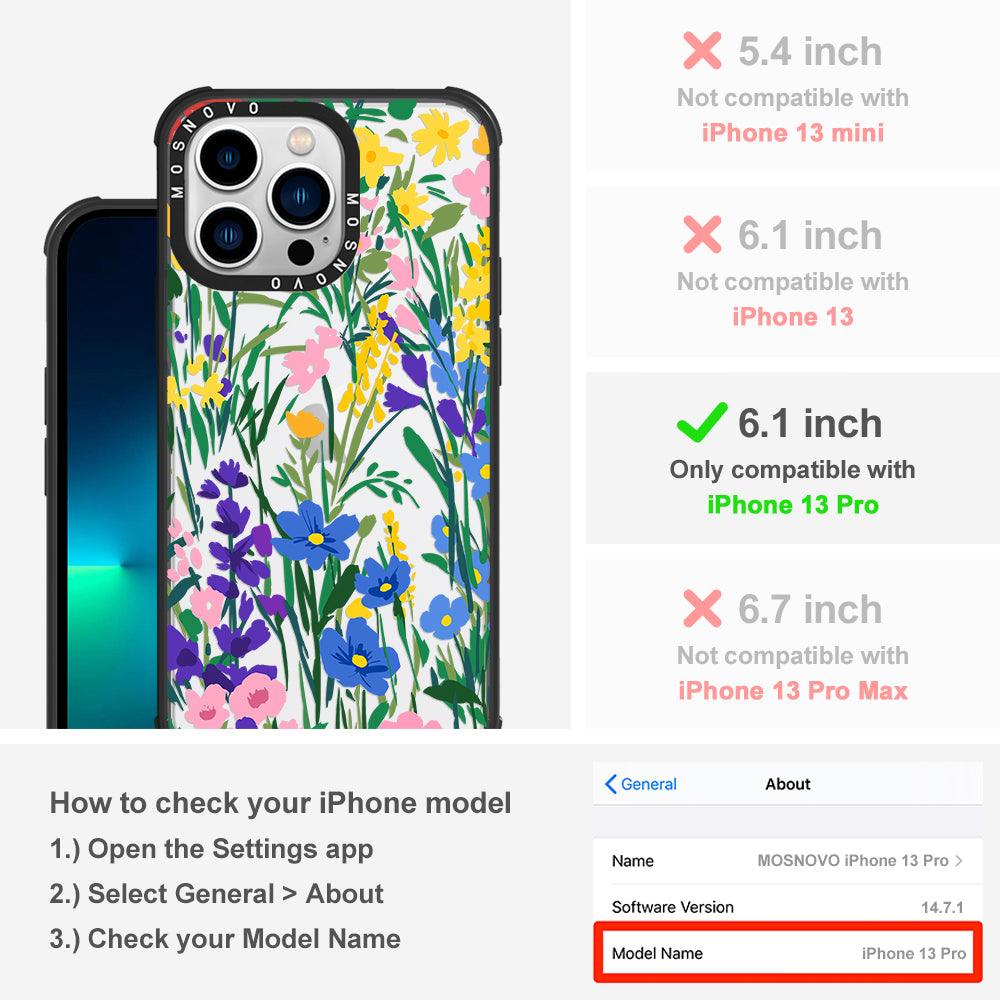The height and width of the screenshot is (1000, 1000).
Task: Select the Model Name row
Action: (x=788, y=953)
